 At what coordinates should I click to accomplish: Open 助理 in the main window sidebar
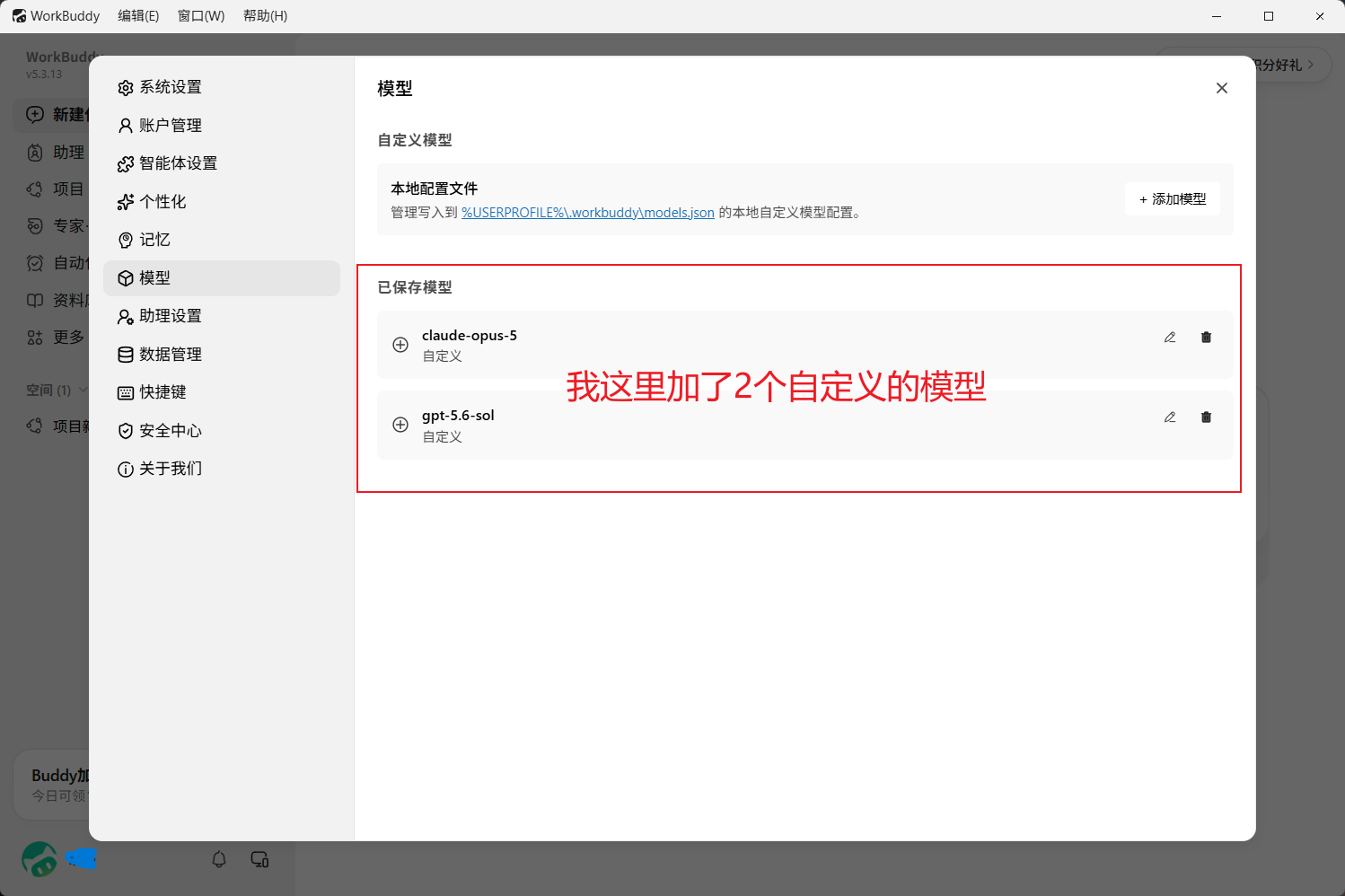(56, 153)
